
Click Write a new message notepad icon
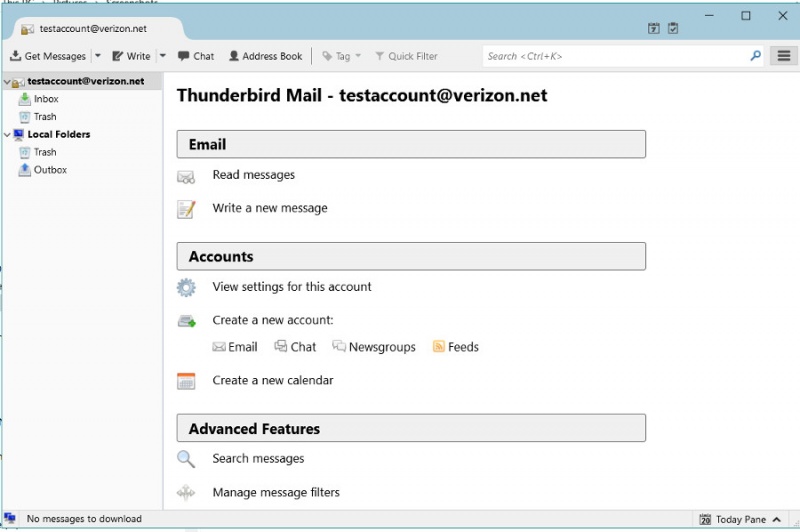click(186, 209)
